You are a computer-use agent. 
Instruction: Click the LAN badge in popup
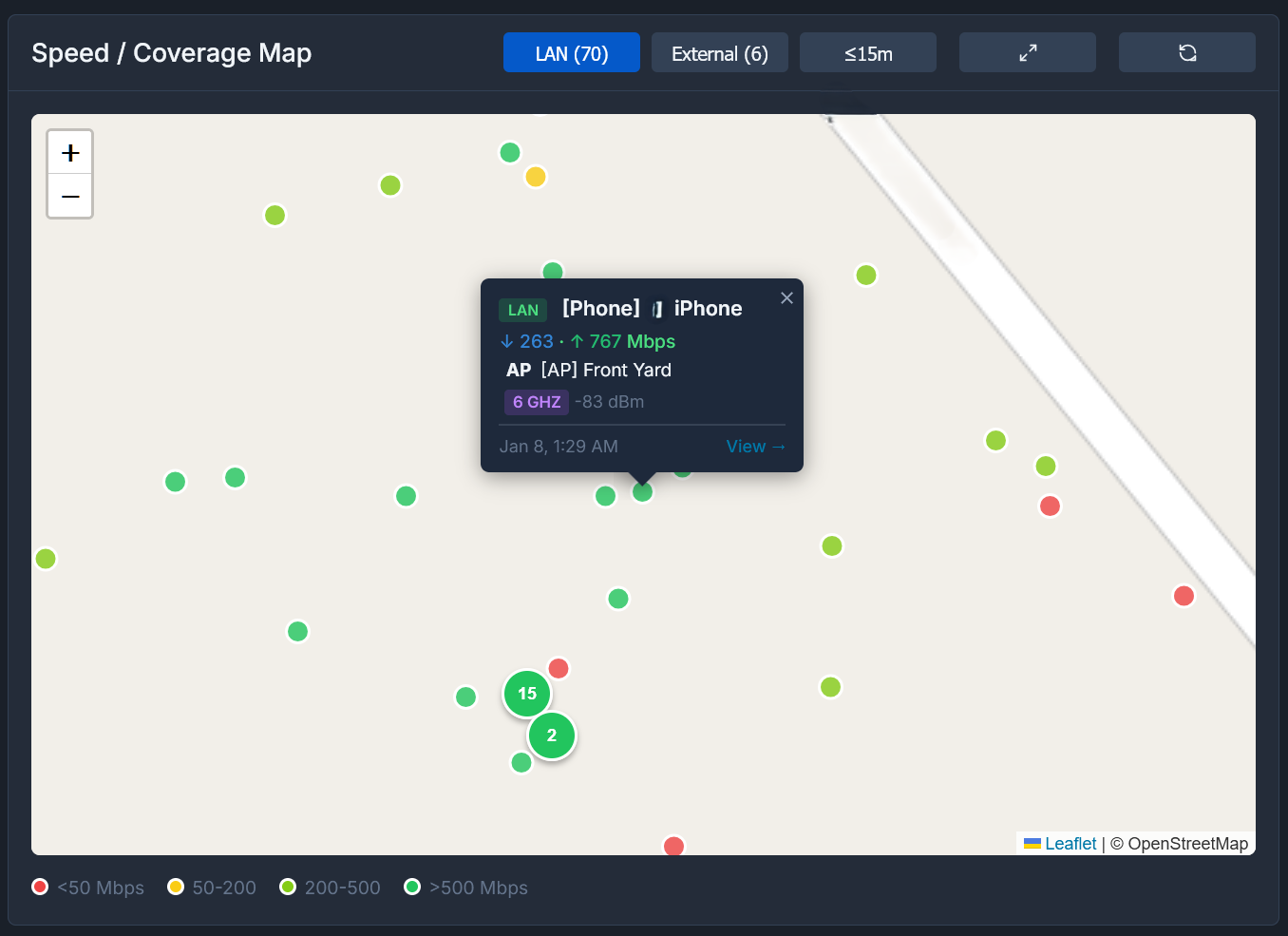[523, 310]
